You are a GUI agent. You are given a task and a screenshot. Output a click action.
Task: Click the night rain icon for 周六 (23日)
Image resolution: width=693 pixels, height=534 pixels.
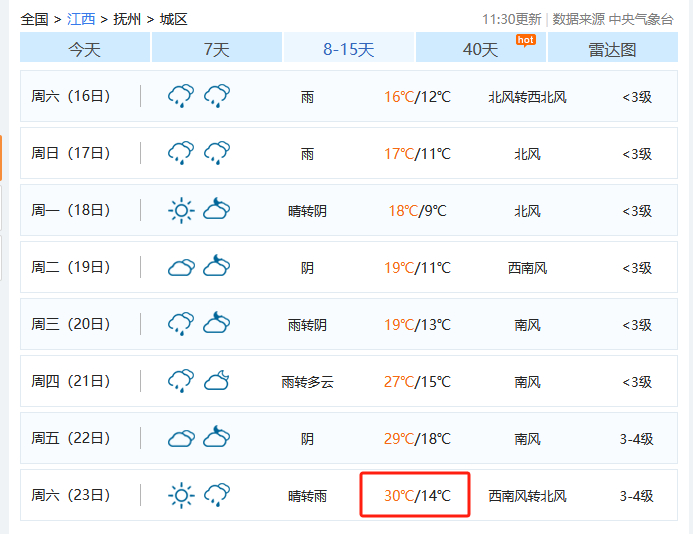217,495
